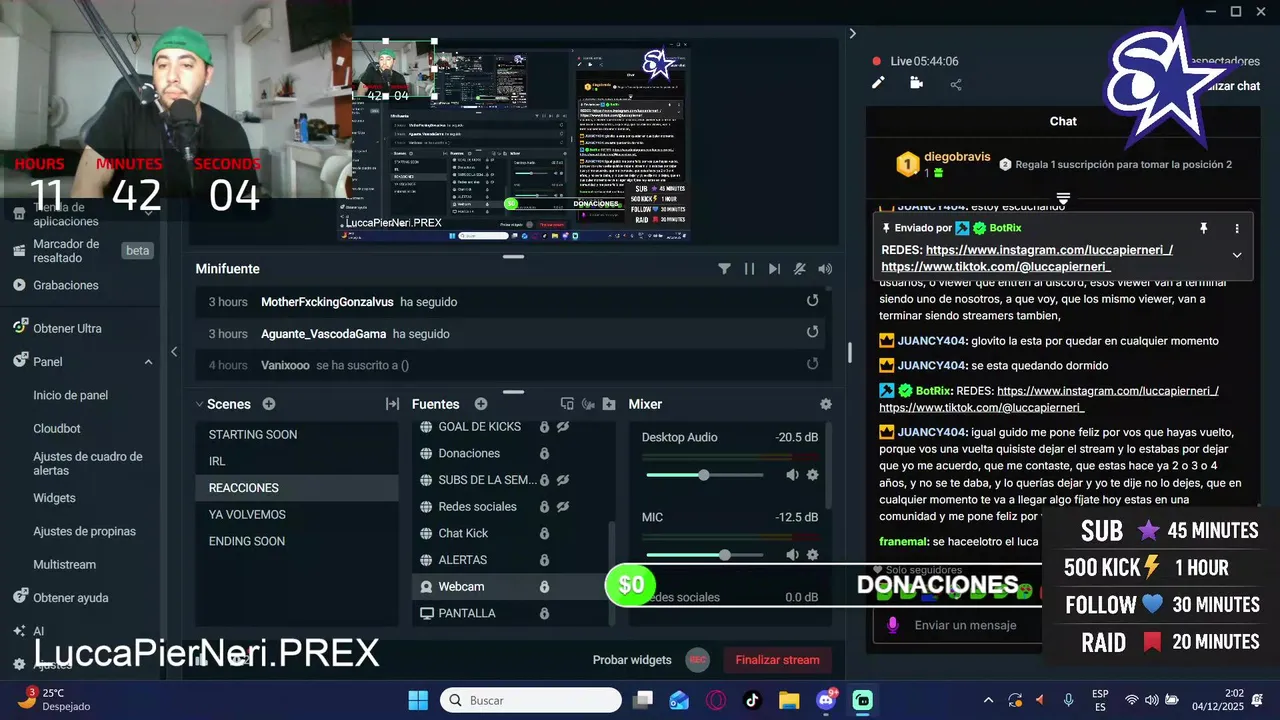The height and width of the screenshot is (720, 1280).
Task: Add a new scene with the plus icon
Action: pyautogui.click(x=269, y=404)
